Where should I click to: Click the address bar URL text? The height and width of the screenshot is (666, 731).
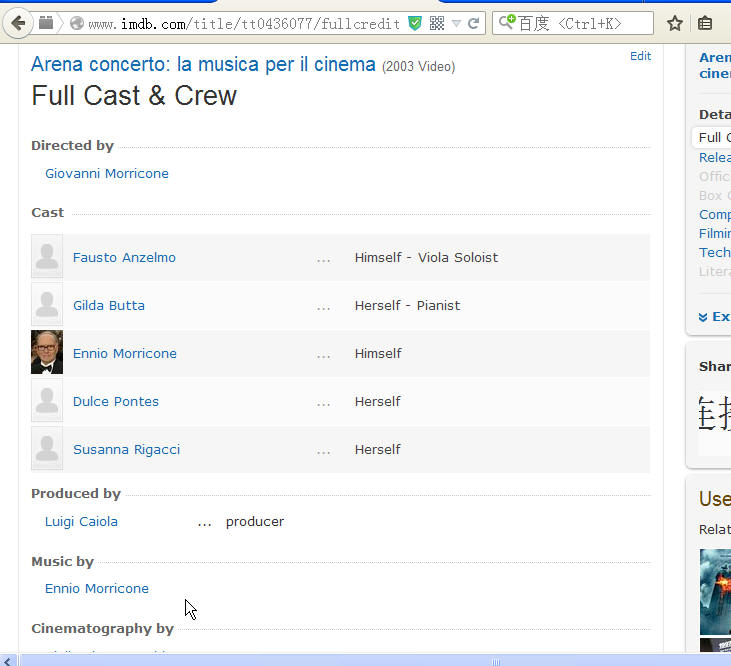click(x=244, y=24)
